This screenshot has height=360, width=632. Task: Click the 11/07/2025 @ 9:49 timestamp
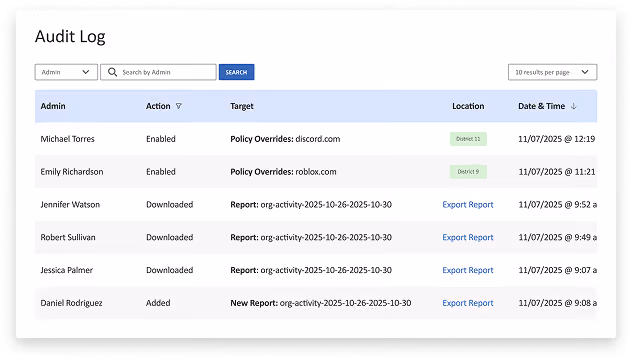[557, 237]
